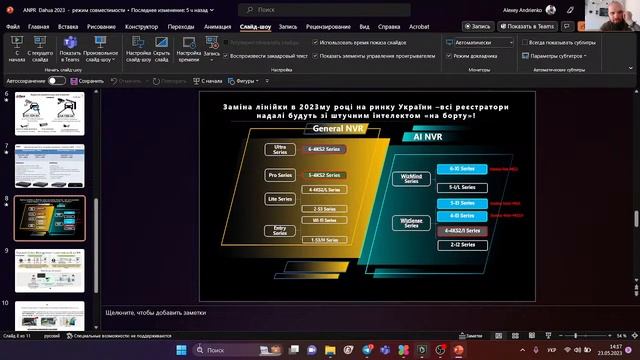Click Alexey Andrienko account avatar
The width and height of the screenshot is (640, 360).
(551, 10)
